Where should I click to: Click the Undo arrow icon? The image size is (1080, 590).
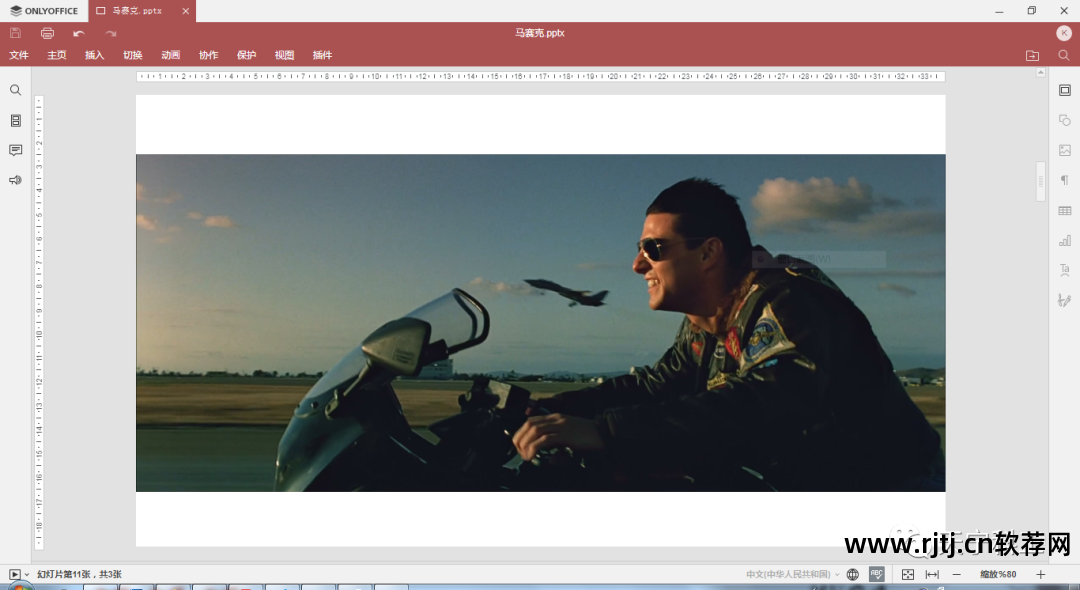[x=79, y=33]
